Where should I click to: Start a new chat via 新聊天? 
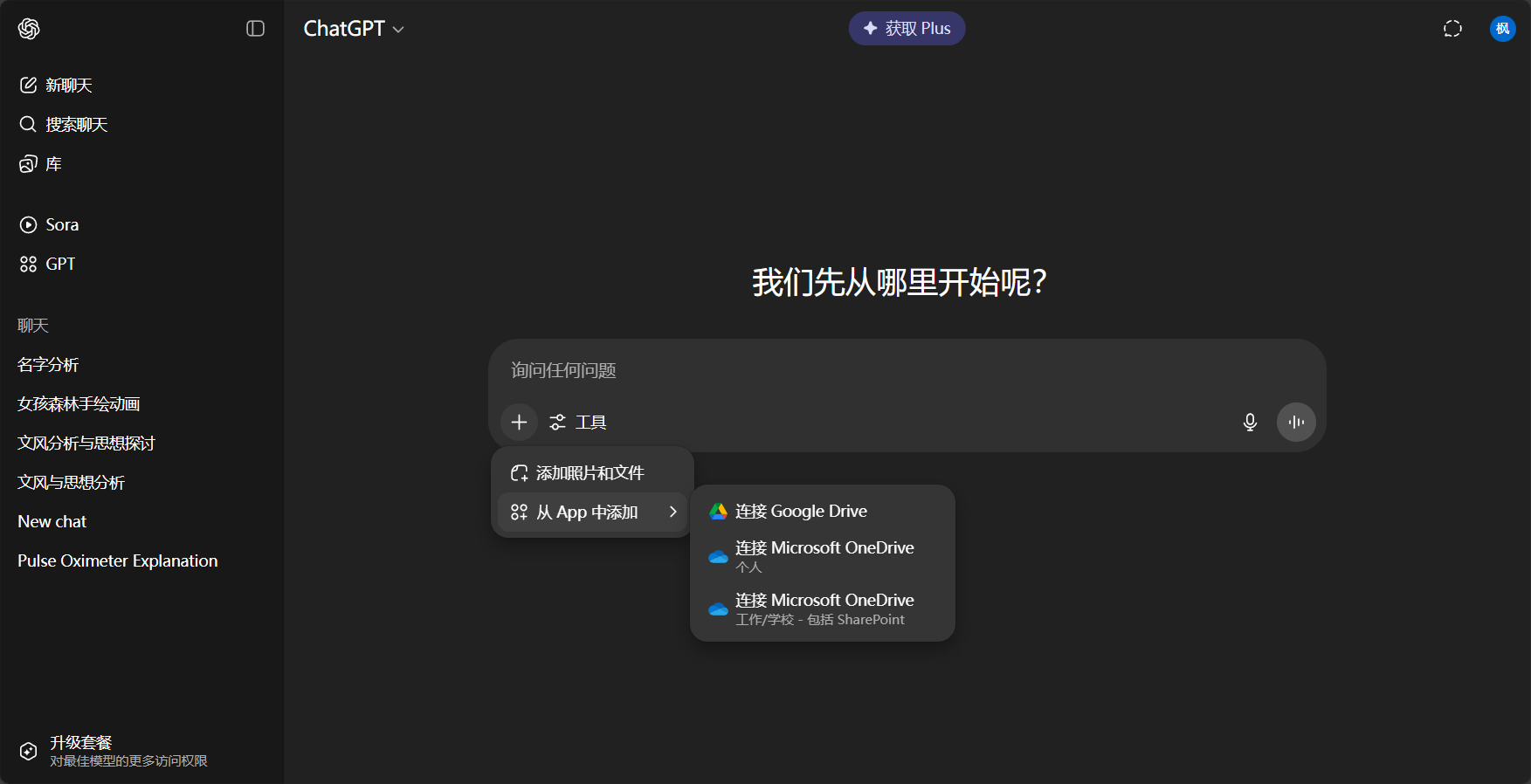[141, 85]
